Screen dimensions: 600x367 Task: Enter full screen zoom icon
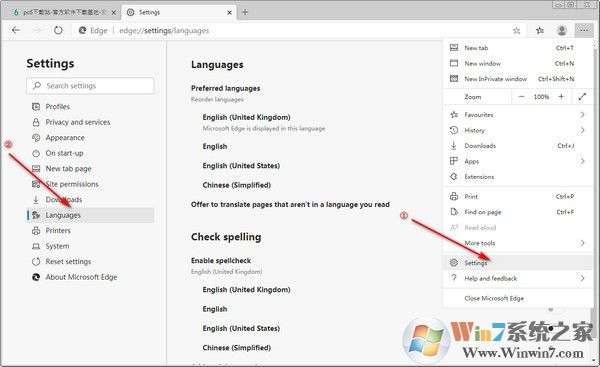pos(582,97)
